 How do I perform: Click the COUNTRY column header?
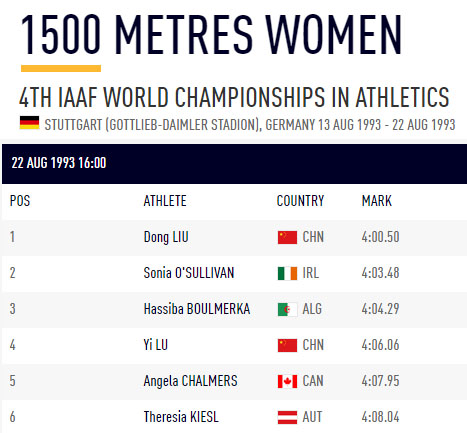[x=300, y=201]
